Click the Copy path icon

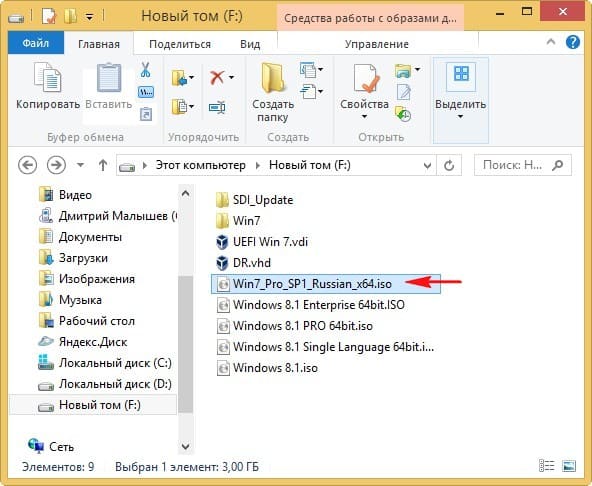tap(146, 92)
